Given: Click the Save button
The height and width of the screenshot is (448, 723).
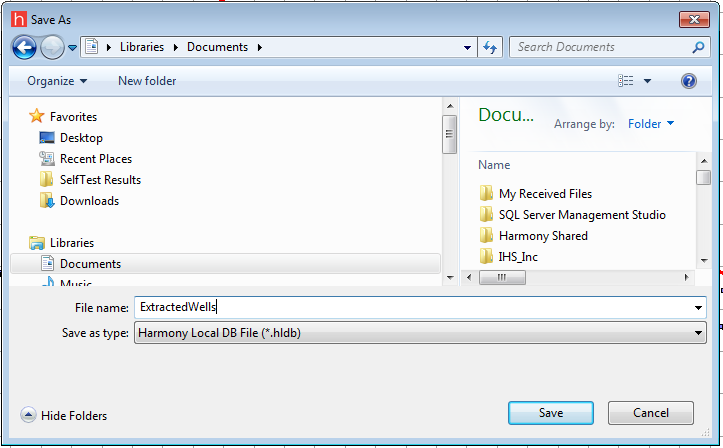Looking at the screenshot, I should (550, 413).
